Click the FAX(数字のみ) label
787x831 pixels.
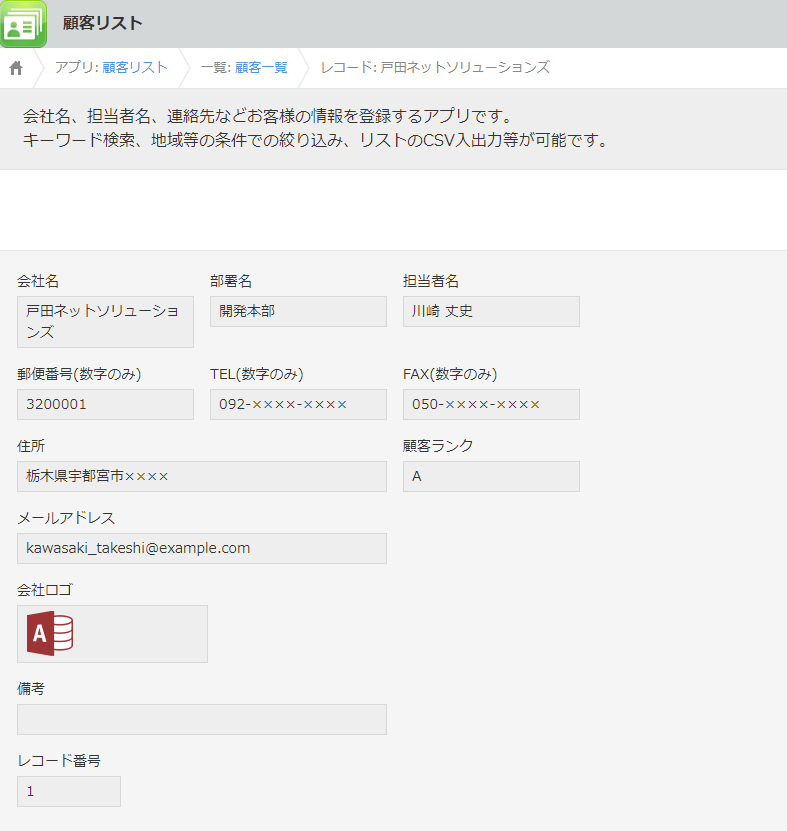pyautogui.click(x=450, y=374)
